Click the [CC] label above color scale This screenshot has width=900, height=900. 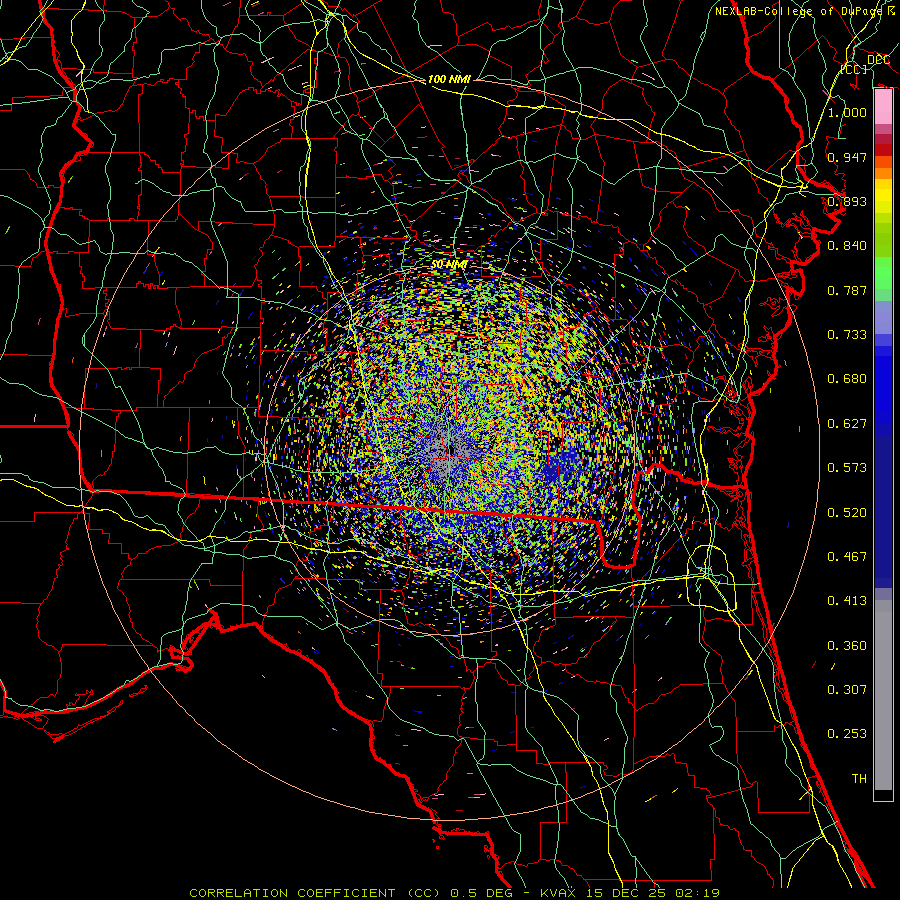[x=855, y=69]
